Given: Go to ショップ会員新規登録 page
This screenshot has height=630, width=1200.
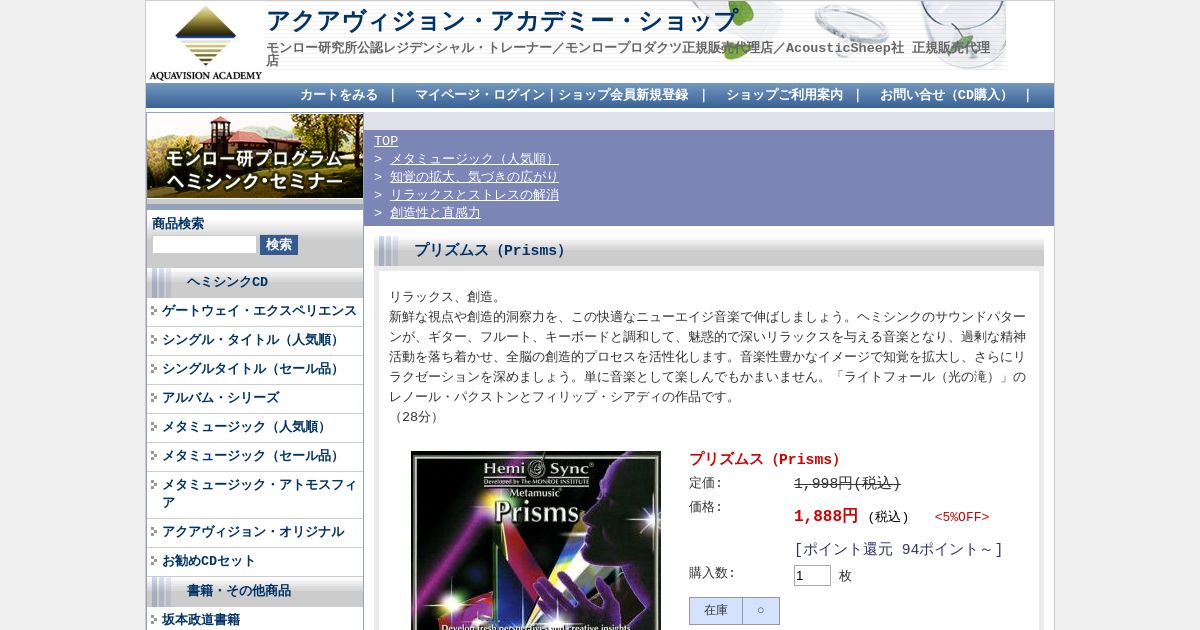Looking at the screenshot, I should click(623, 95).
